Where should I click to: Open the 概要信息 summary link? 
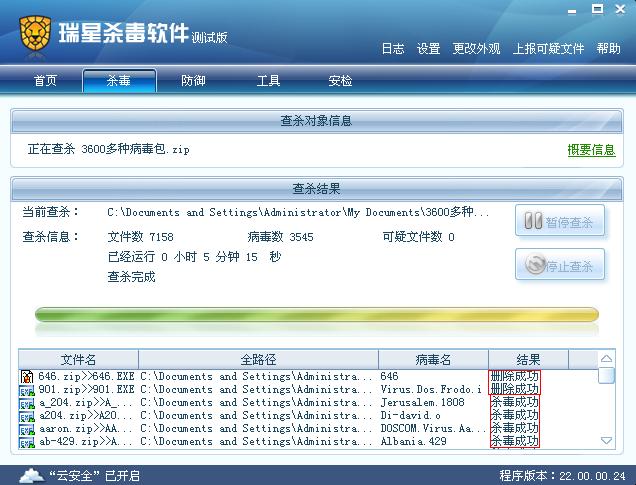coord(591,150)
